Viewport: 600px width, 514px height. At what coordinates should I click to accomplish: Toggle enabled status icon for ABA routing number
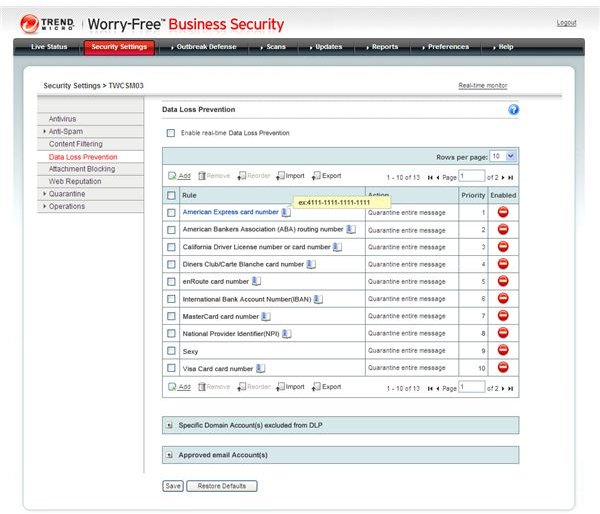(503, 229)
